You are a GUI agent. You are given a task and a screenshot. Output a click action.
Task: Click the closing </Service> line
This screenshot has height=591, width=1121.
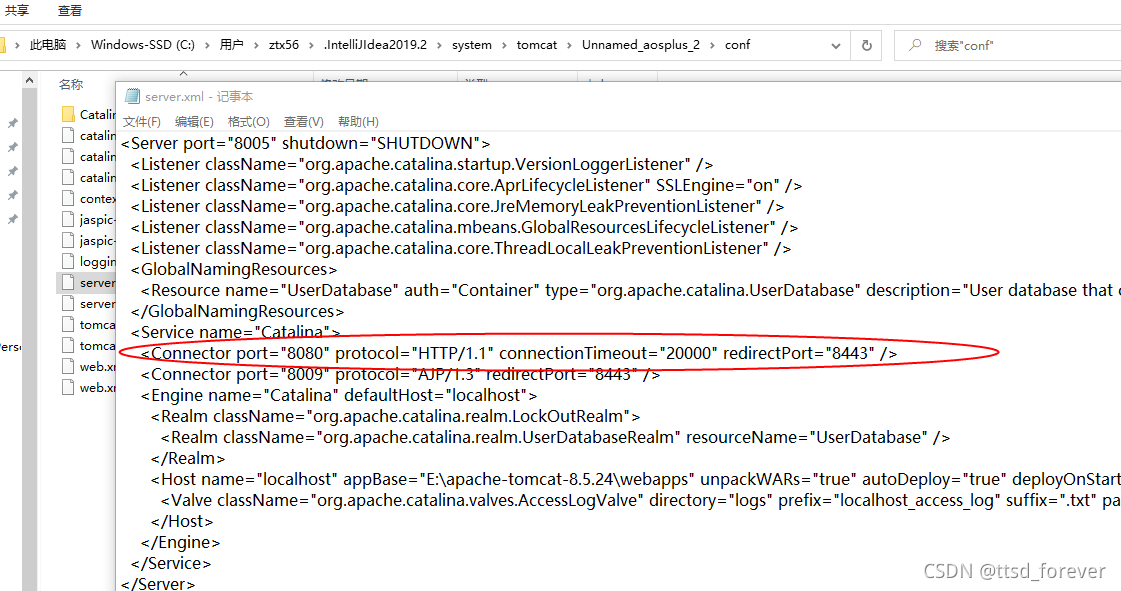click(x=171, y=563)
